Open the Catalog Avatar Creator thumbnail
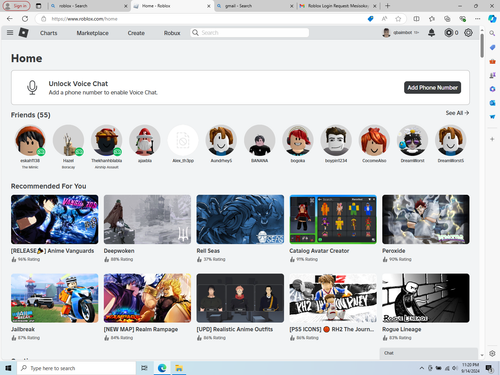500x375 pixels. (x=333, y=219)
